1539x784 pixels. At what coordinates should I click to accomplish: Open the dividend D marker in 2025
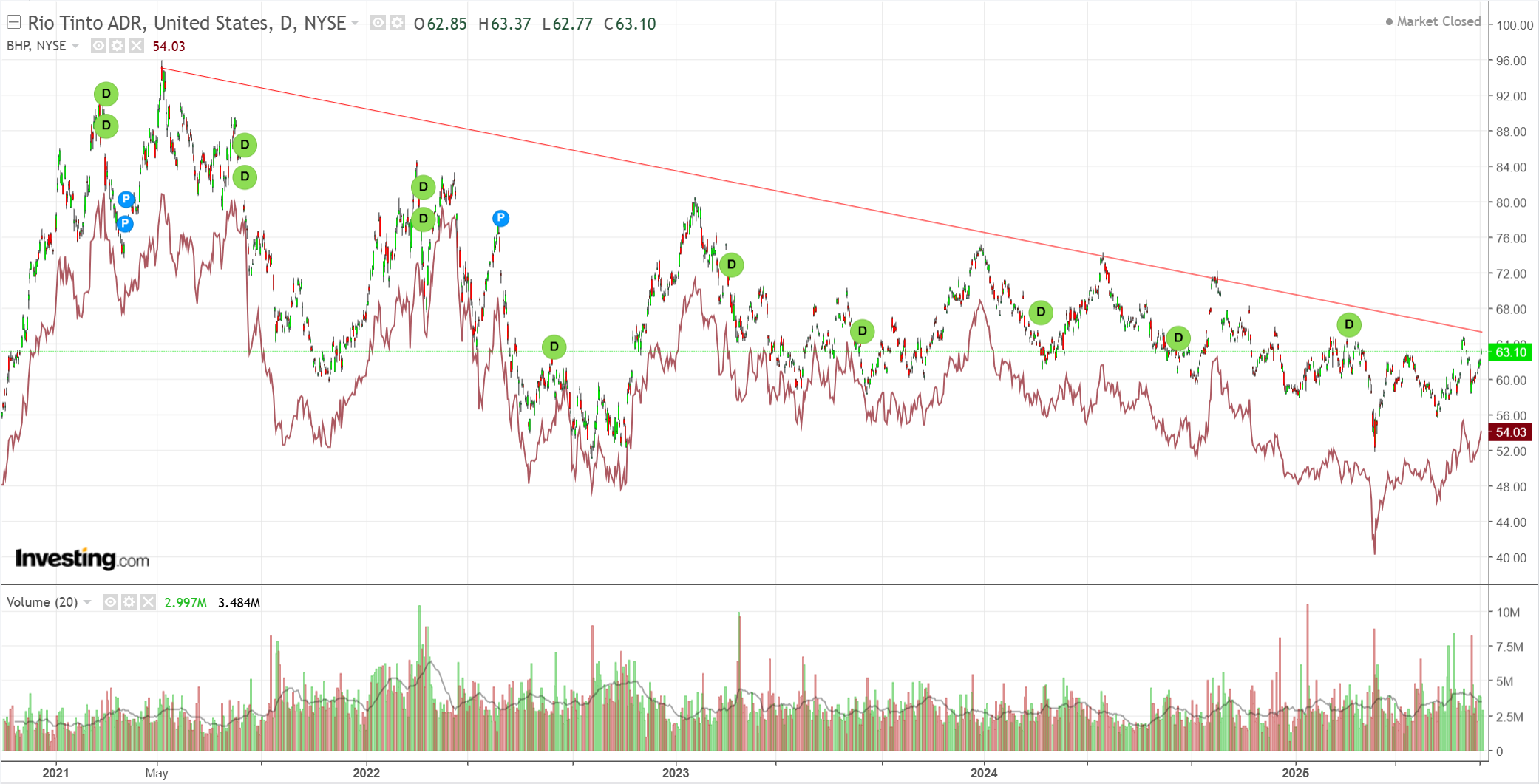tap(1349, 324)
